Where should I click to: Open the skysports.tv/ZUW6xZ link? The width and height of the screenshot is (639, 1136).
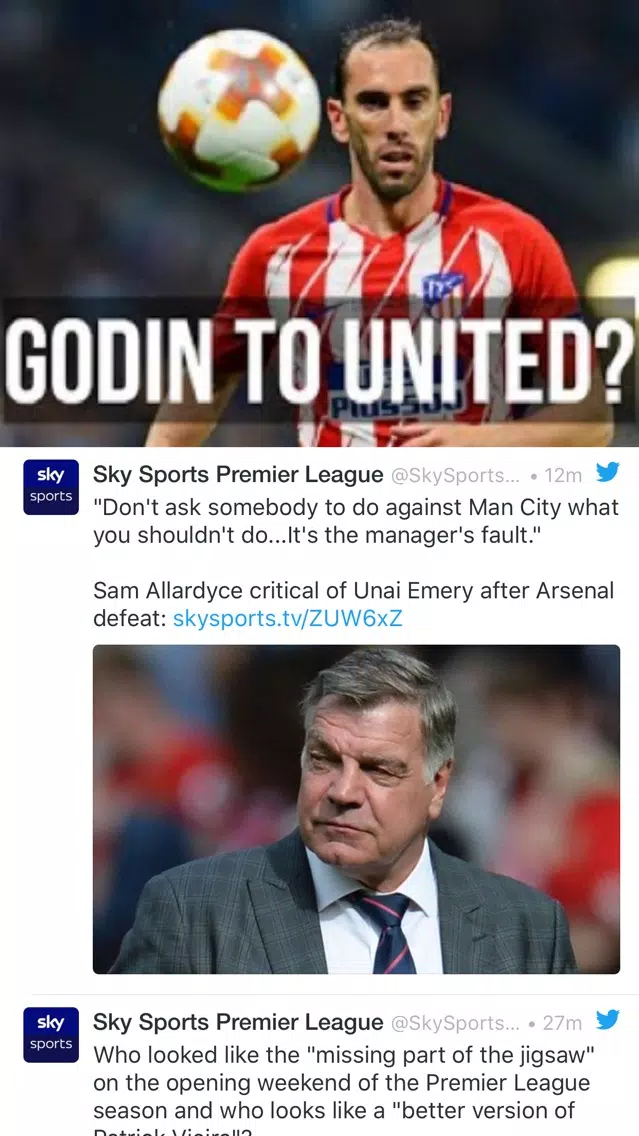point(288,619)
